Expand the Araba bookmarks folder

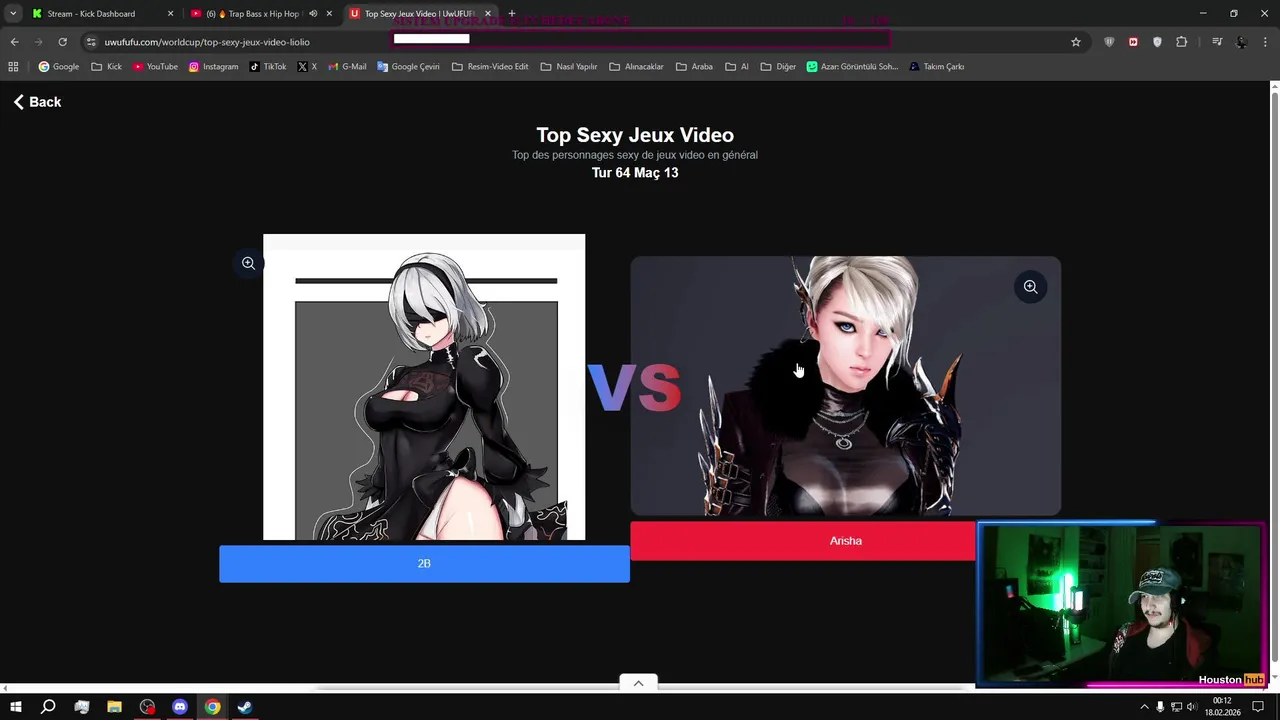[x=695, y=67]
